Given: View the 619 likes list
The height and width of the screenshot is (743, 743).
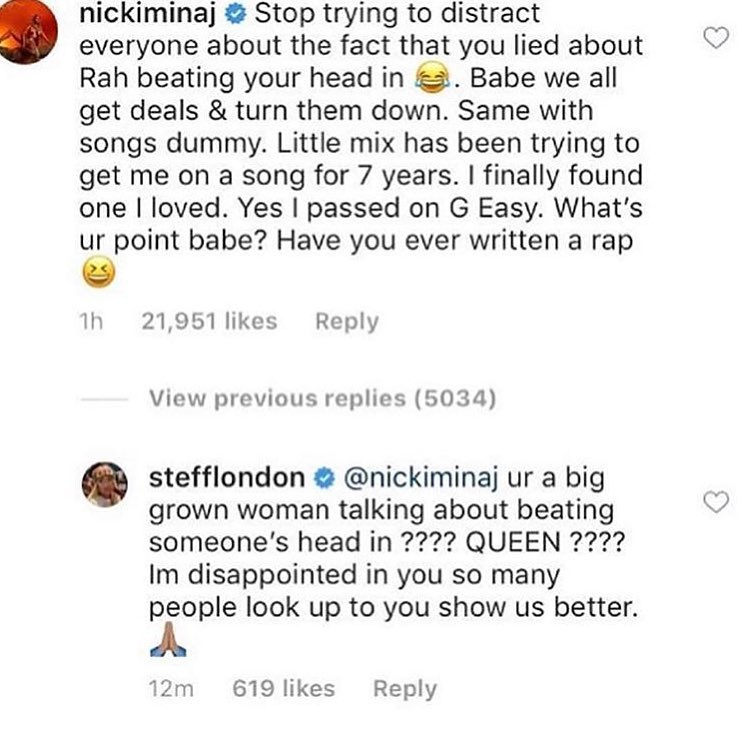Looking at the screenshot, I should click(283, 688).
